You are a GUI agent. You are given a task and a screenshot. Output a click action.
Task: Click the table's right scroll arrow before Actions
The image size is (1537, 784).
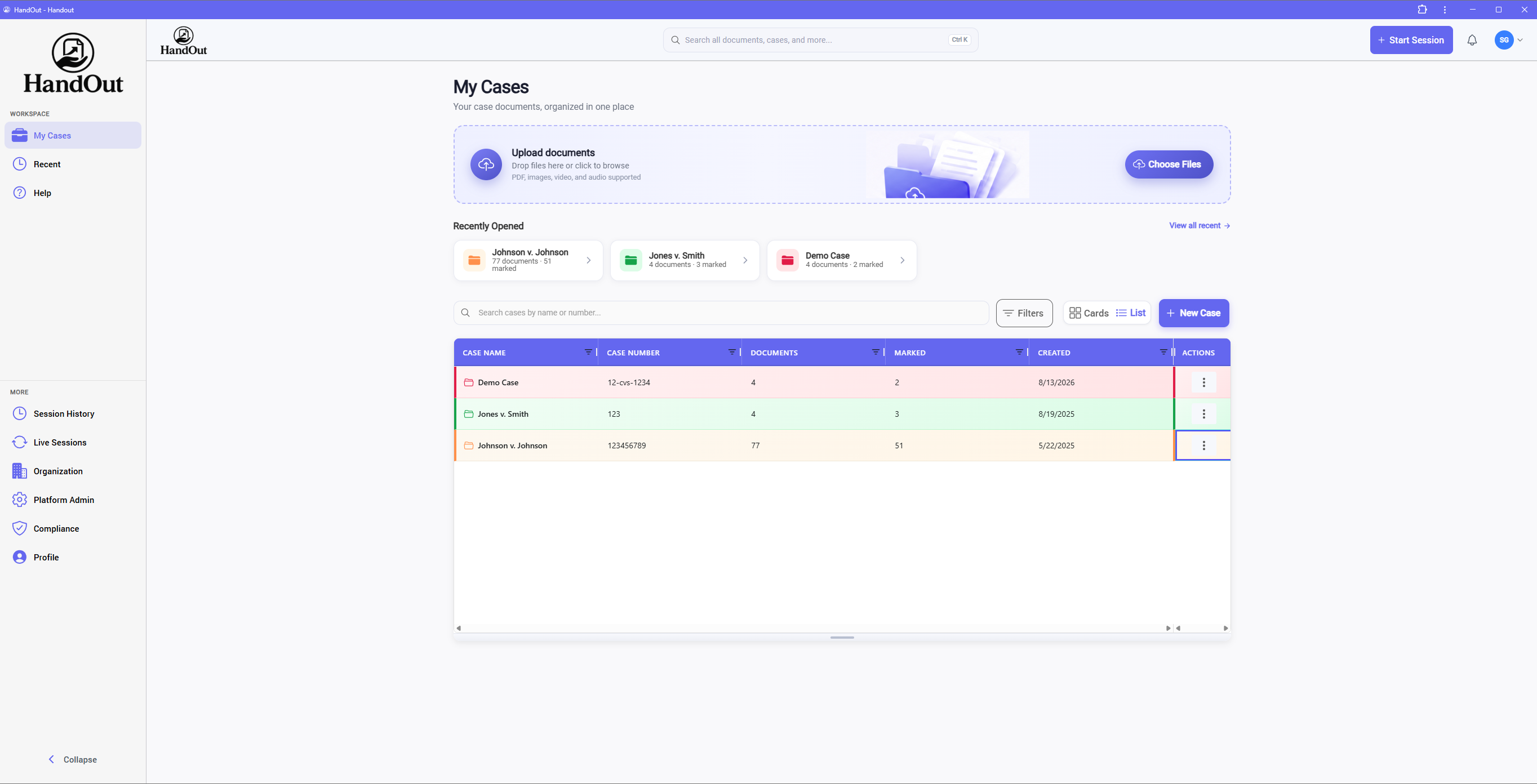point(1167,627)
